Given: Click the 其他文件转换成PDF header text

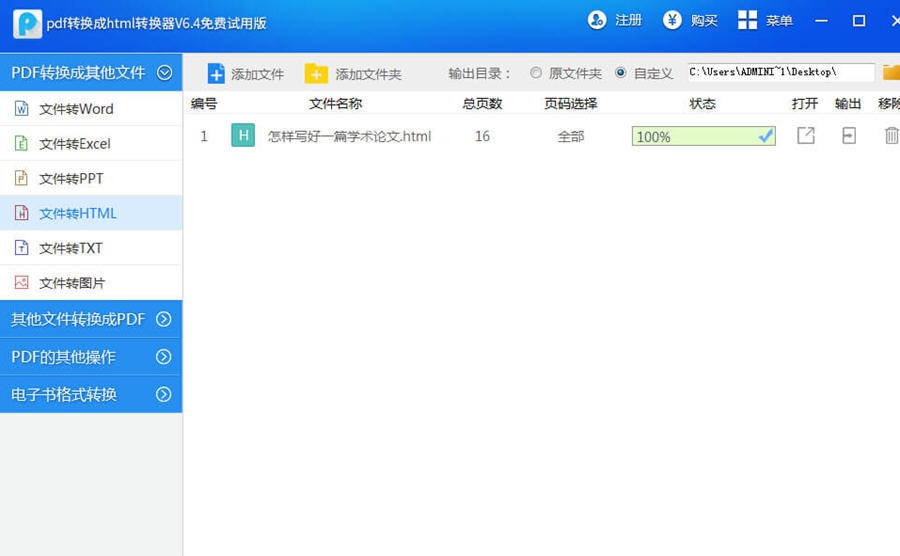Looking at the screenshot, I should 78,319.
